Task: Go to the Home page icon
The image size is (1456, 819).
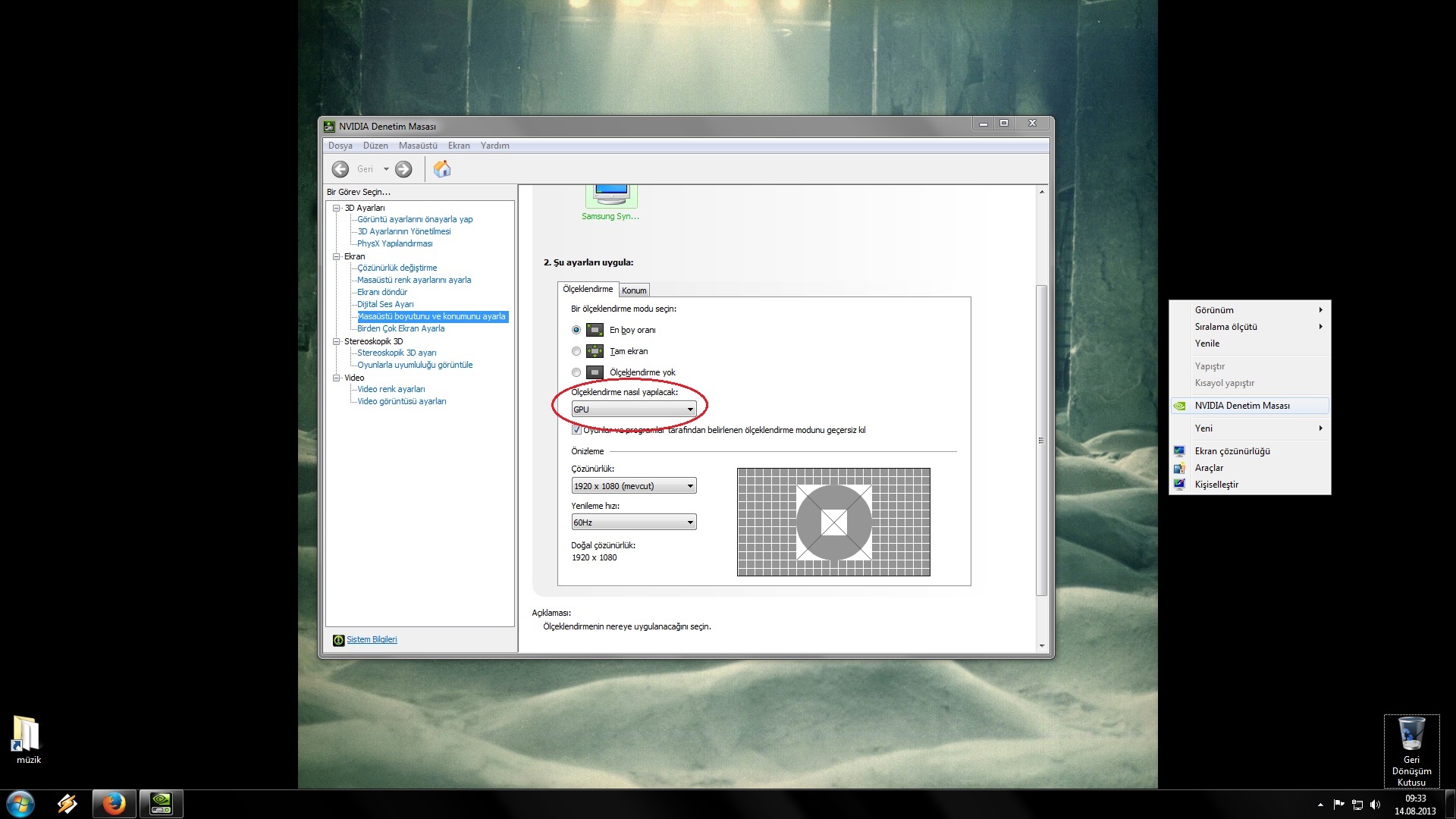Action: (442, 168)
